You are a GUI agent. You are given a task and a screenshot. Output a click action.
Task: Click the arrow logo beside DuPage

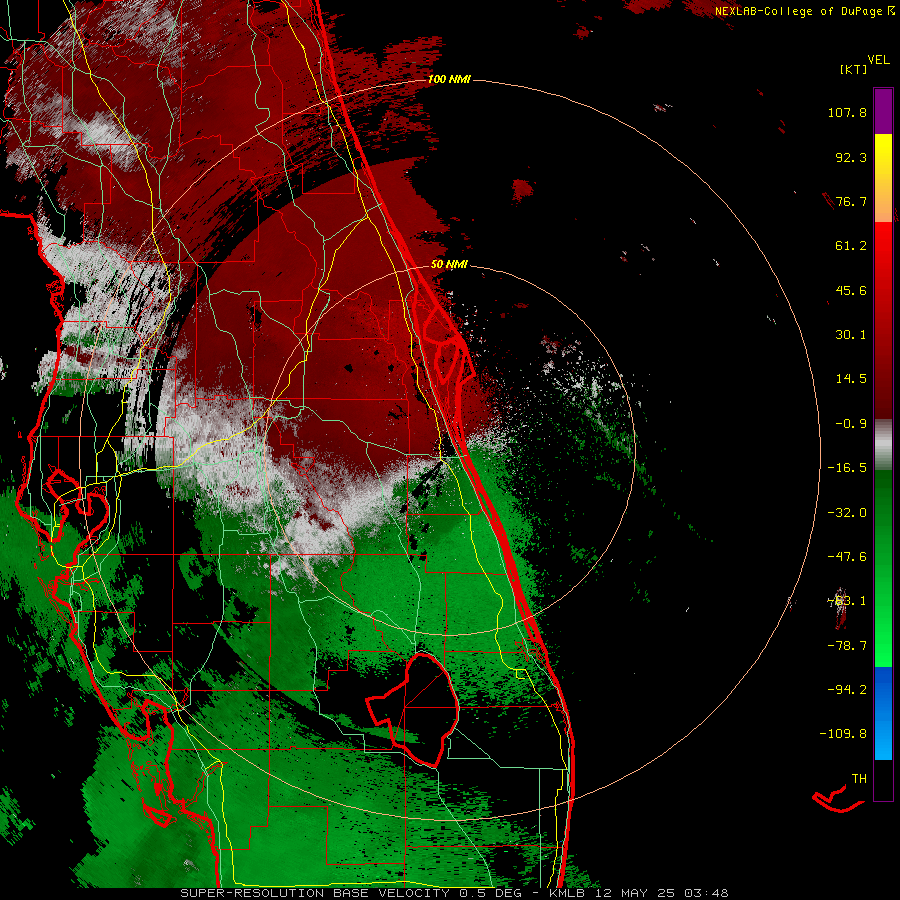[x=891, y=10]
